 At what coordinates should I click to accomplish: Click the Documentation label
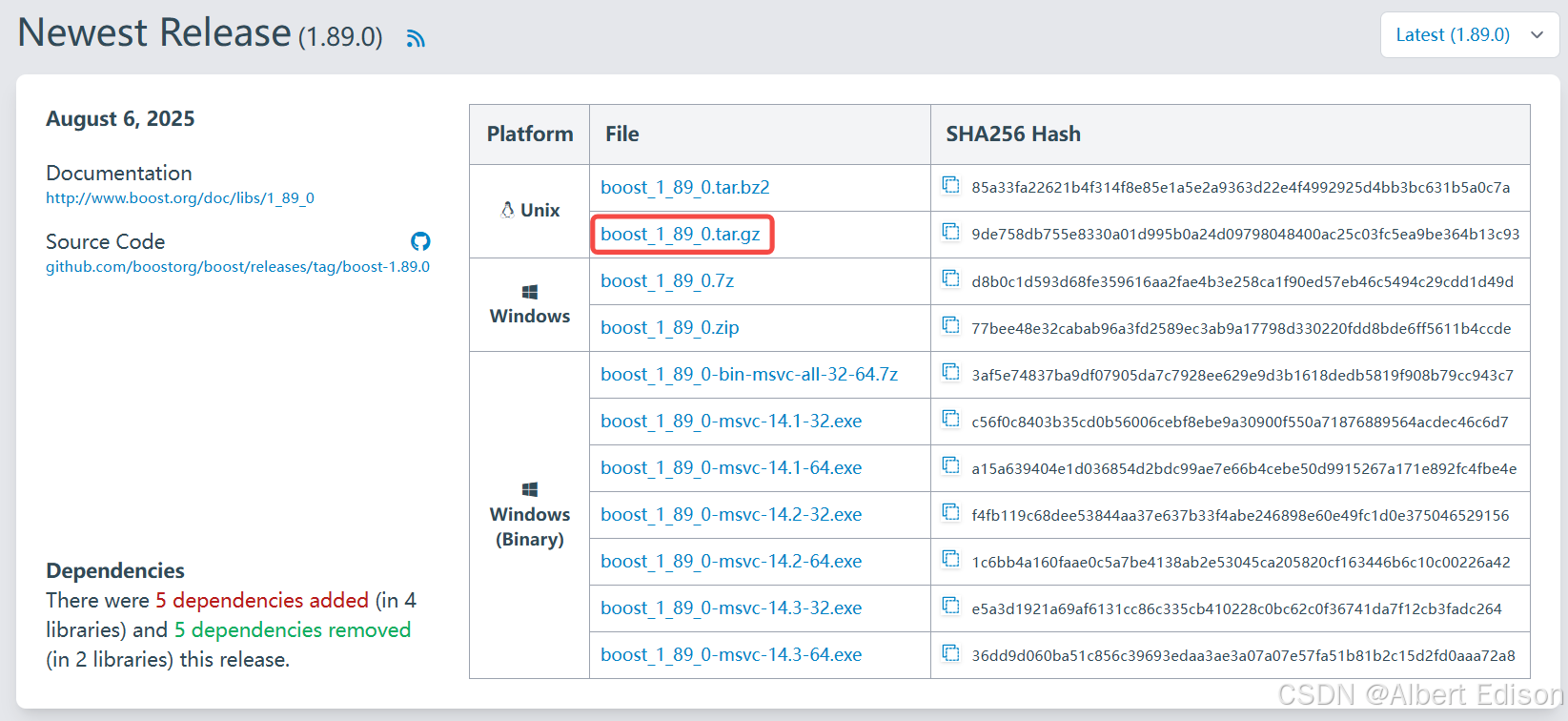(x=119, y=173)
